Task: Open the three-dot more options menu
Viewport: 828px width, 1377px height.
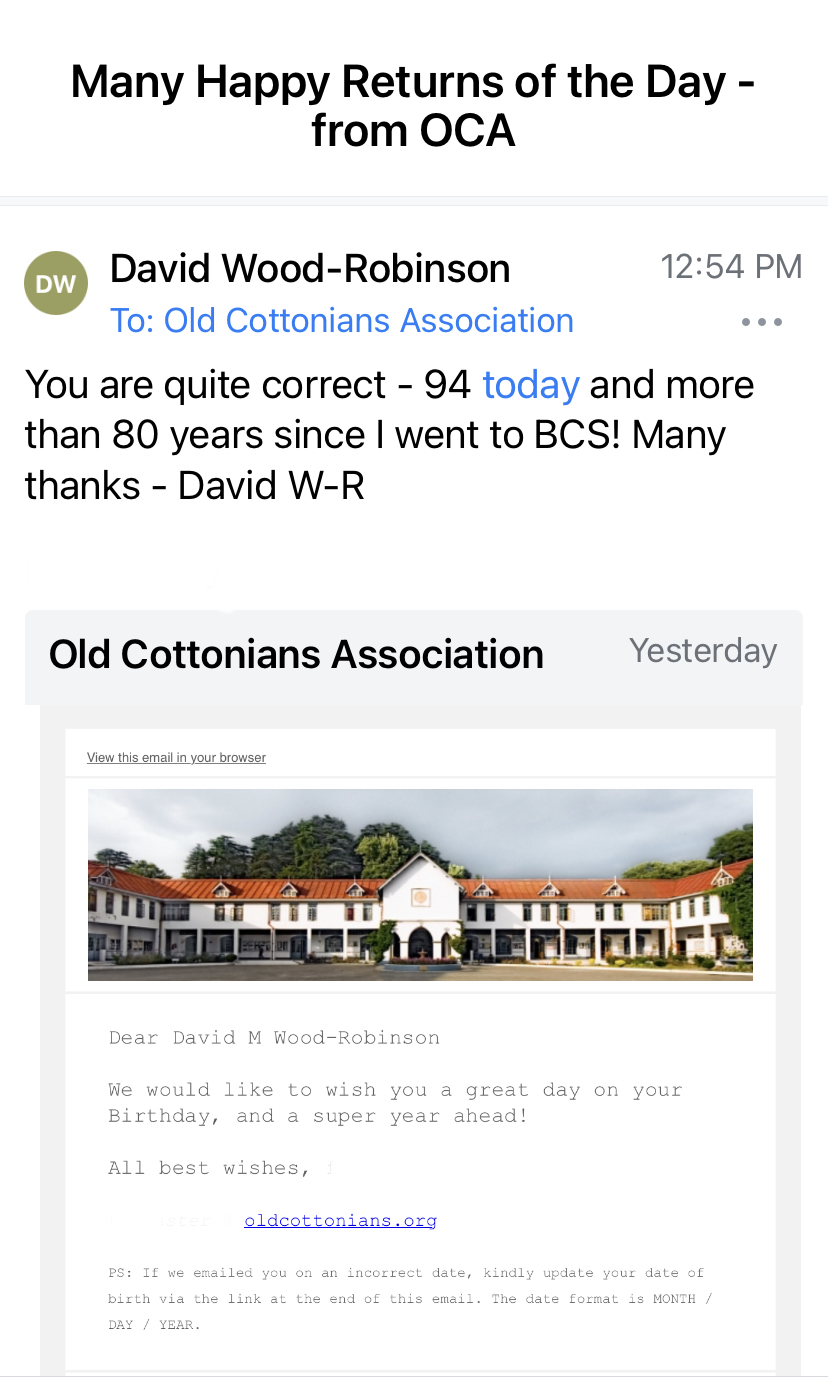Action: pyautogui.click(x=762, y=322)
